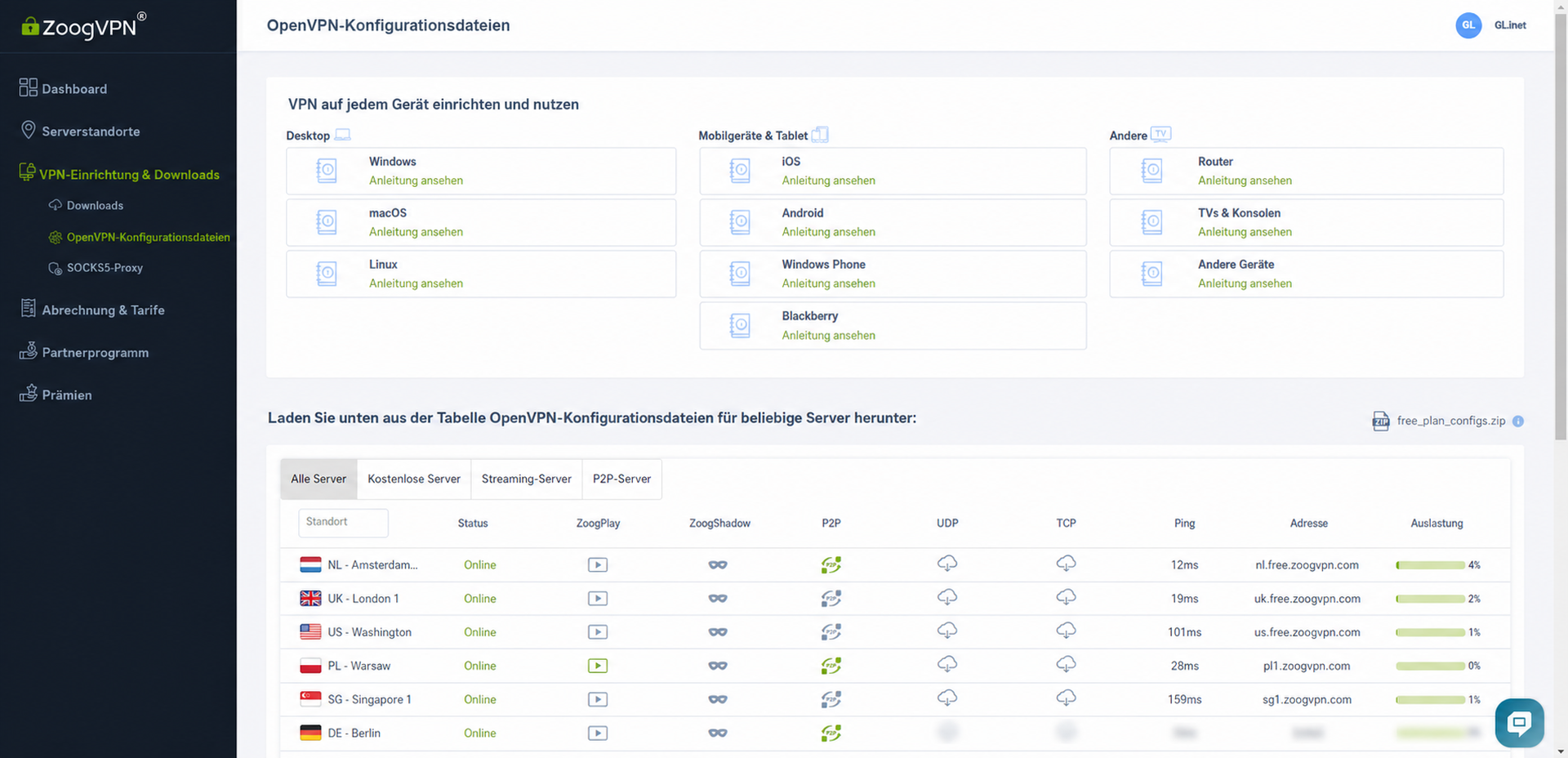Open the SOCKS5-Proxy page

coord(96,268)
